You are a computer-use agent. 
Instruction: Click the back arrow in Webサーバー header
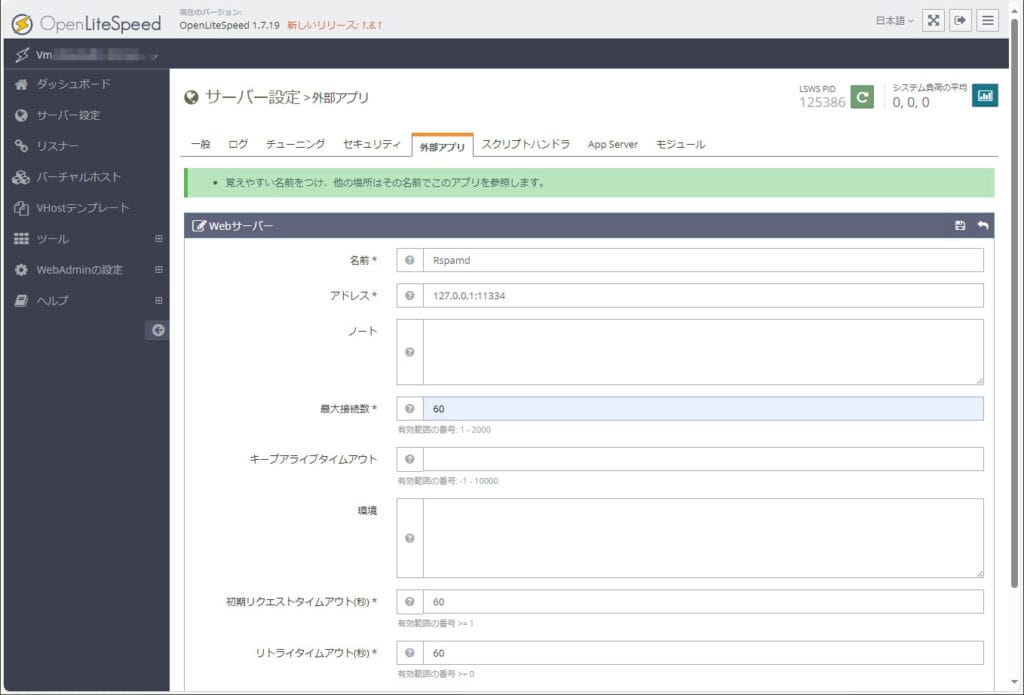[x=983, y=225]
